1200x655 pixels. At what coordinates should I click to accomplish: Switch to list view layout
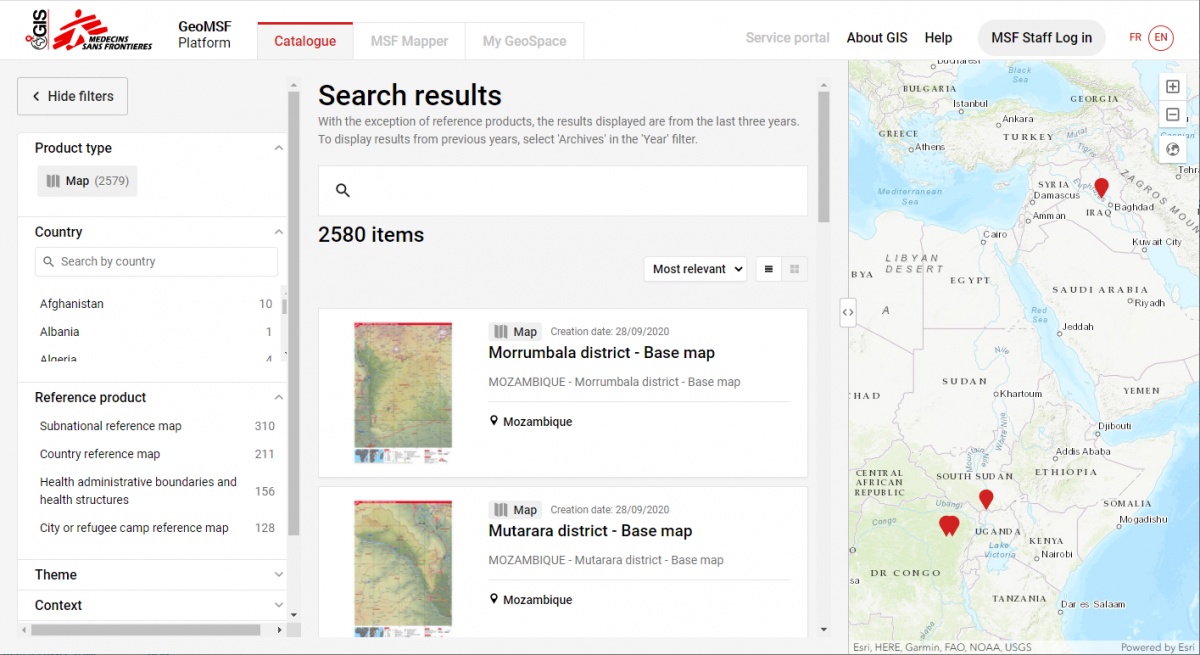click(768, 269)
